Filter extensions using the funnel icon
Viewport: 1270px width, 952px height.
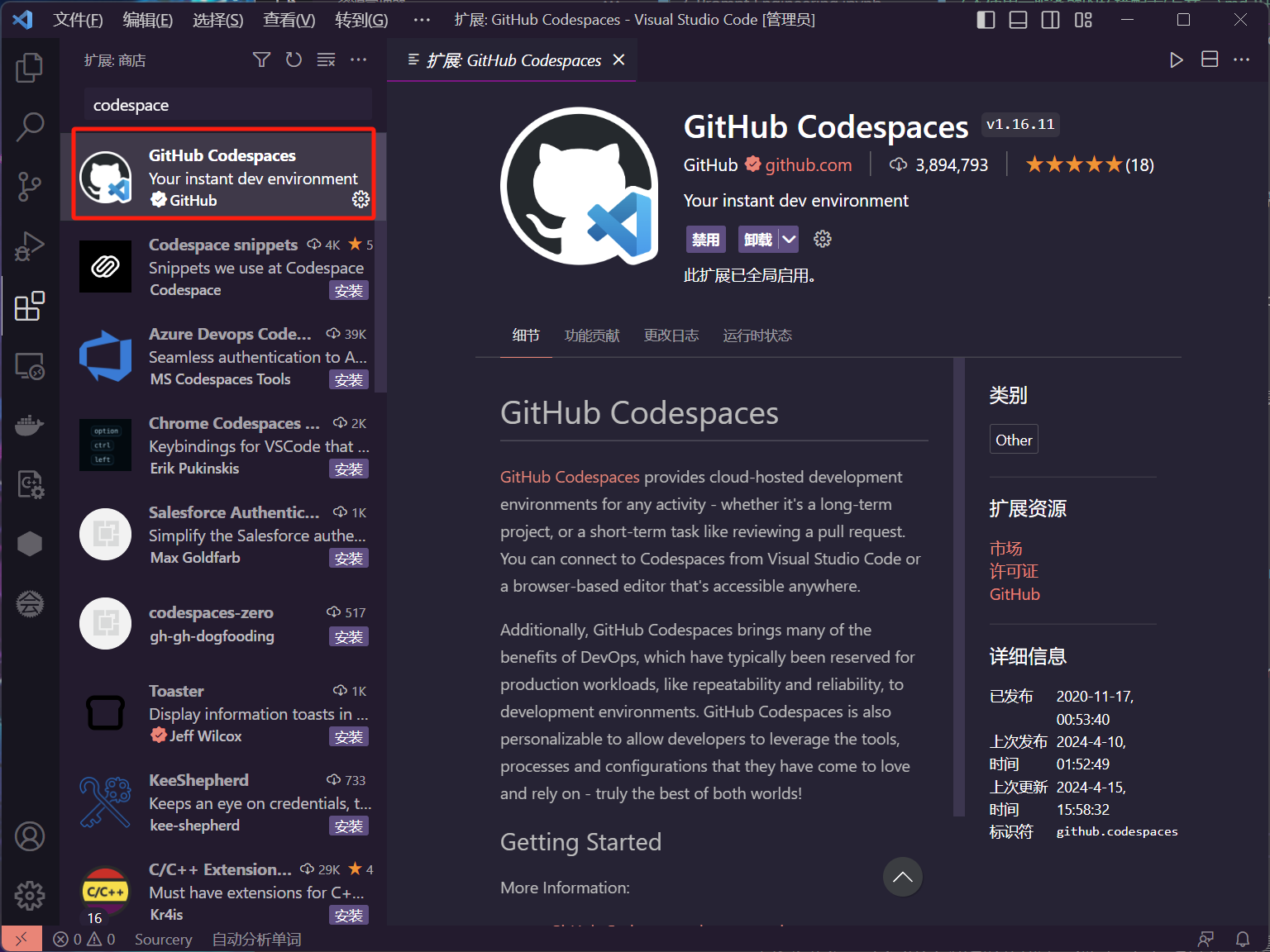(261, 59)
